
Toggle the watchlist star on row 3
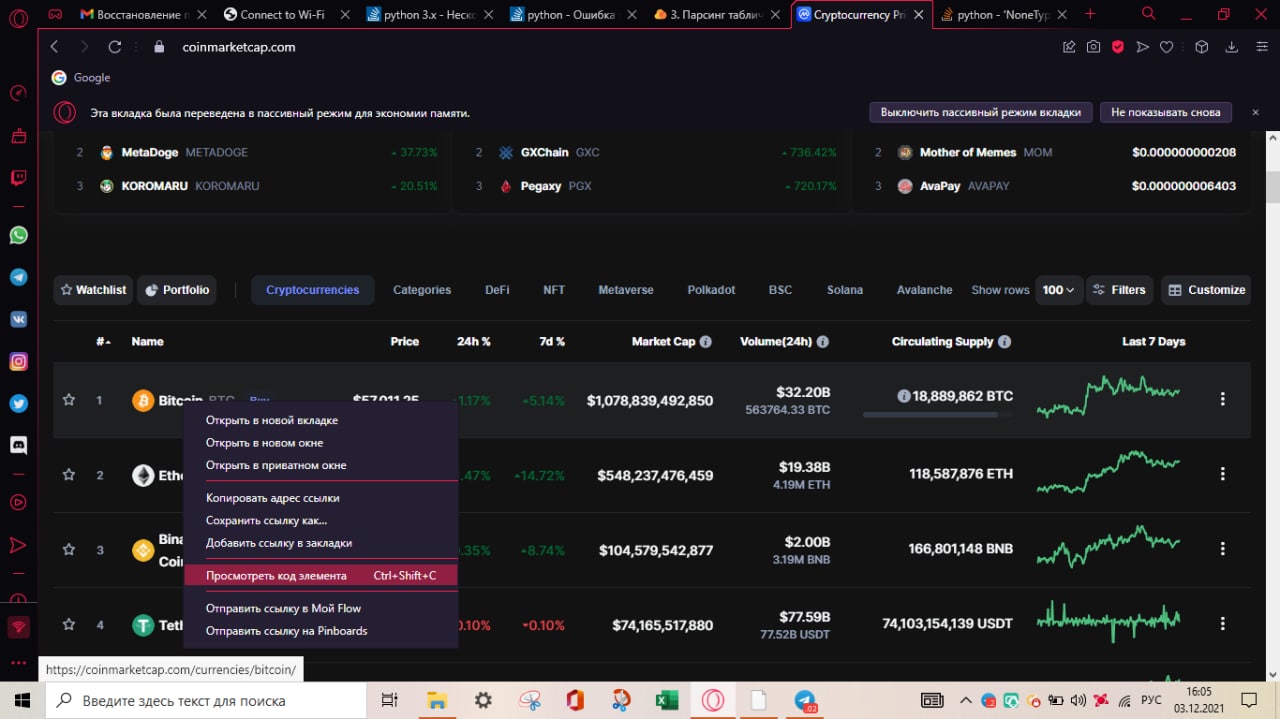69,549
